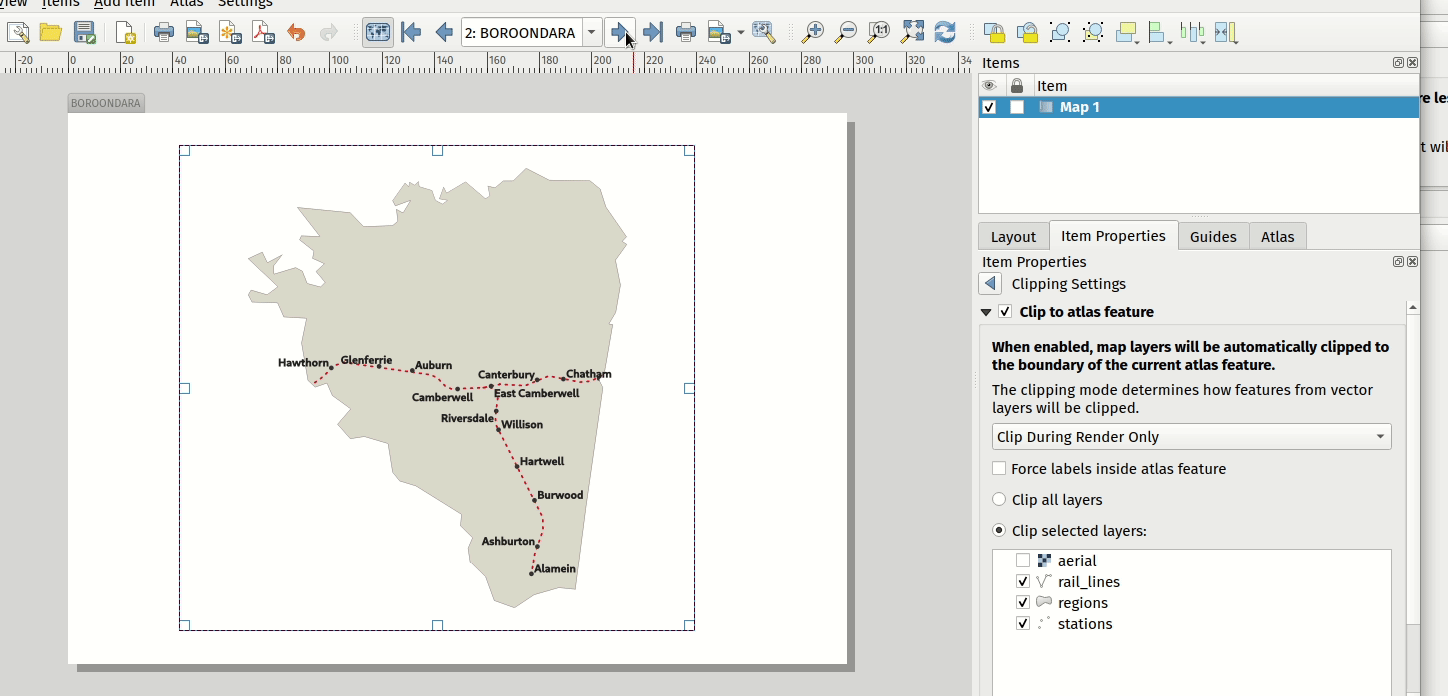1448x696 pixels.
Task: Jump to the last atlas feature
Action: click(x=653, y=33)
